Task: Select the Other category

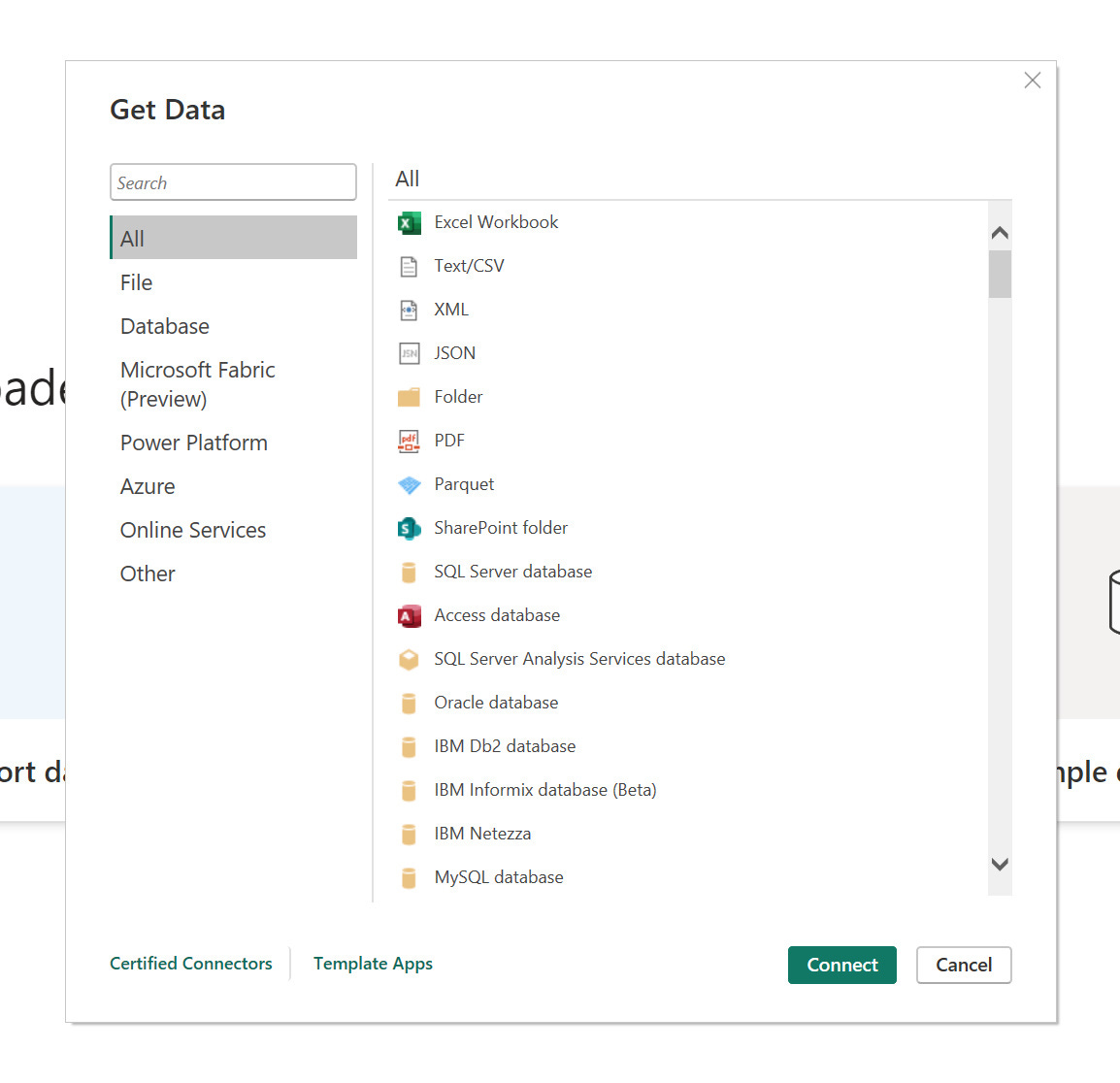Action: (234, 573)
